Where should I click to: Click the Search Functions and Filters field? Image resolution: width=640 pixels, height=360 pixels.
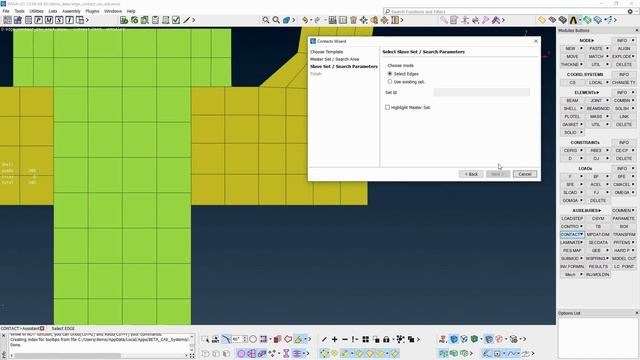pos(504,11)
